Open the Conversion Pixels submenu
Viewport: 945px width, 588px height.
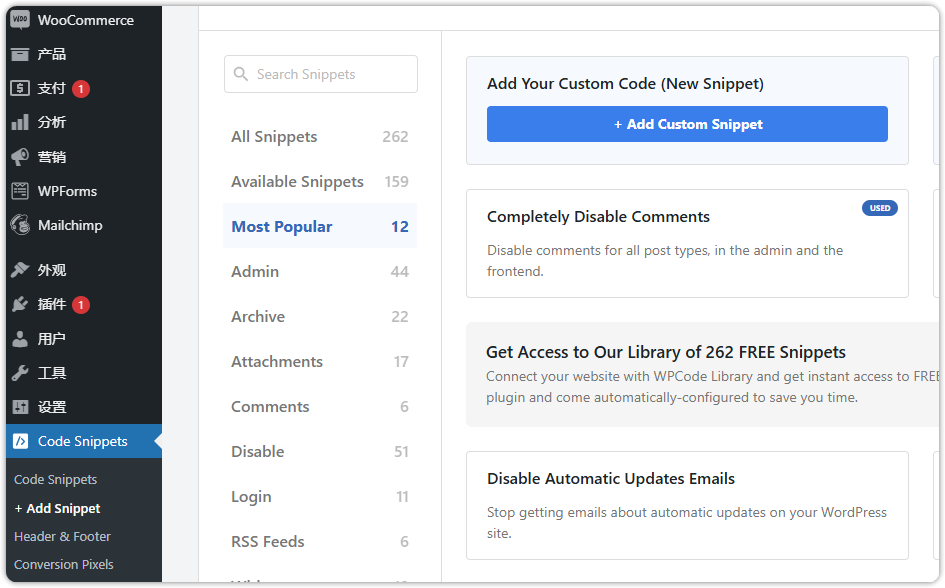pyautogui.click(x=63, y=565)
